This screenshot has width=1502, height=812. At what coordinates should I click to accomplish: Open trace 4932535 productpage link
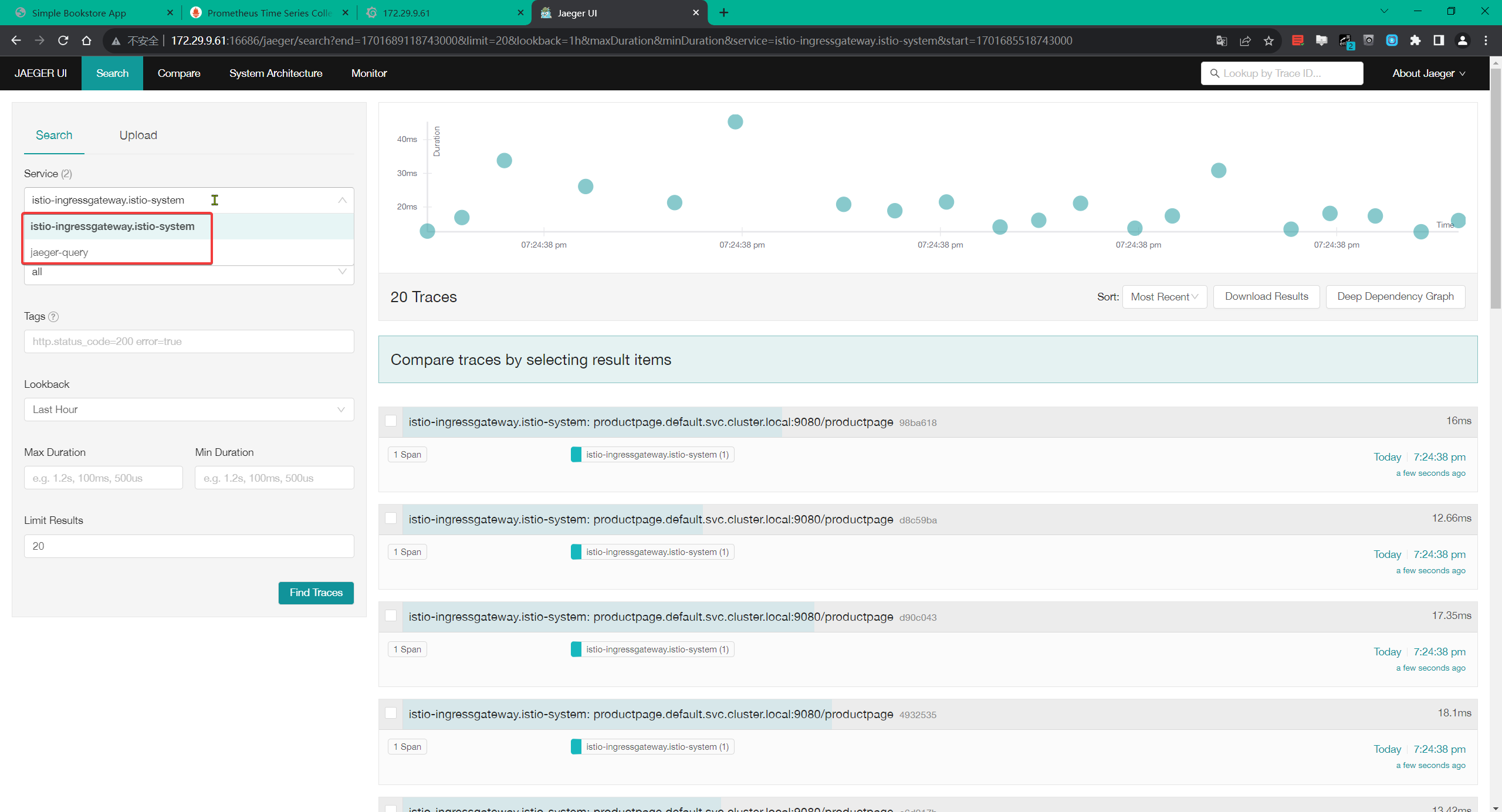[x=651, y=714]
